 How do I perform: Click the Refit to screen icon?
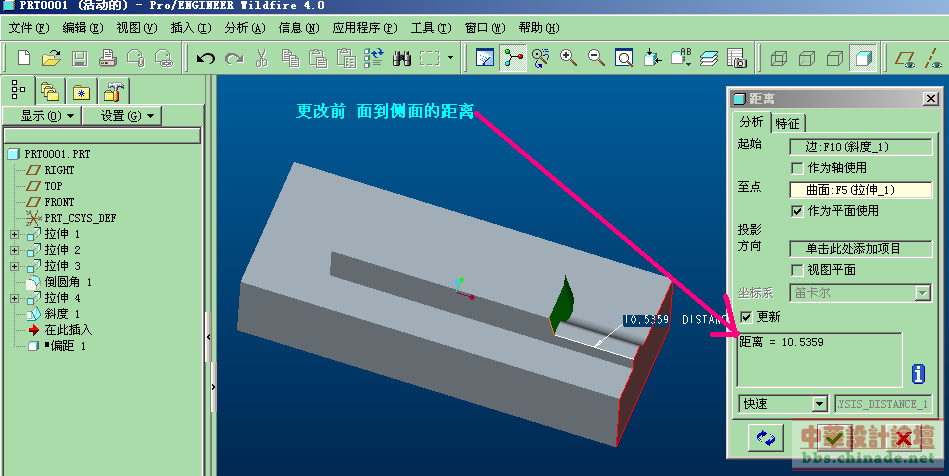pyautogui.click(x=624, y=58)
